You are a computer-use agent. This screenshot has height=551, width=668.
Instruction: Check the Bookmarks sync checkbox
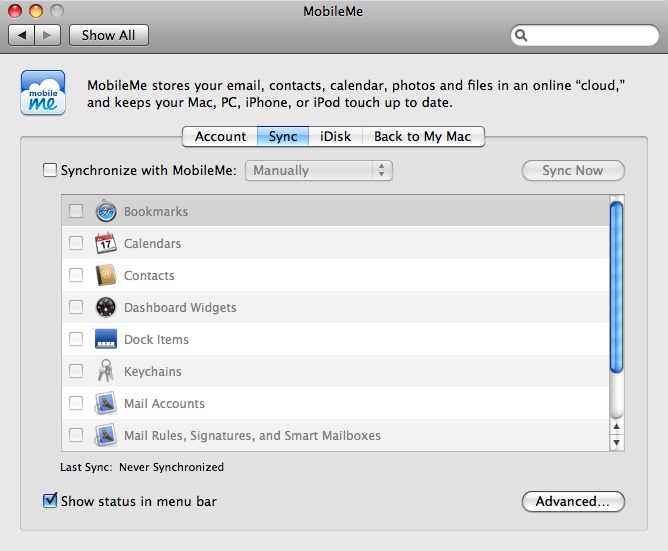click(76, 211)
